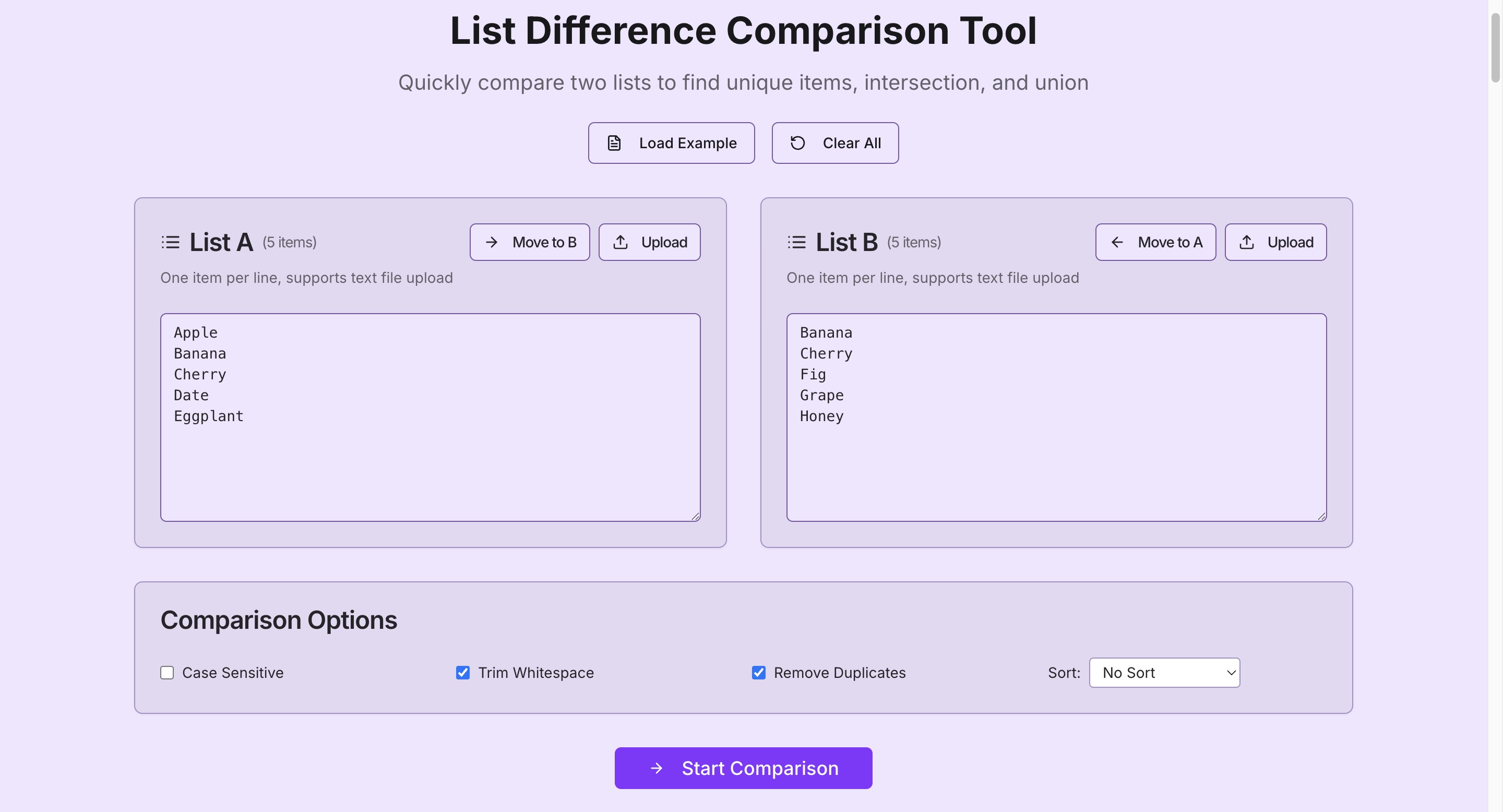Viewport: 1503px width, 812px height.
Task: Click the list icon beside List B heading
Action: (796, 242)
